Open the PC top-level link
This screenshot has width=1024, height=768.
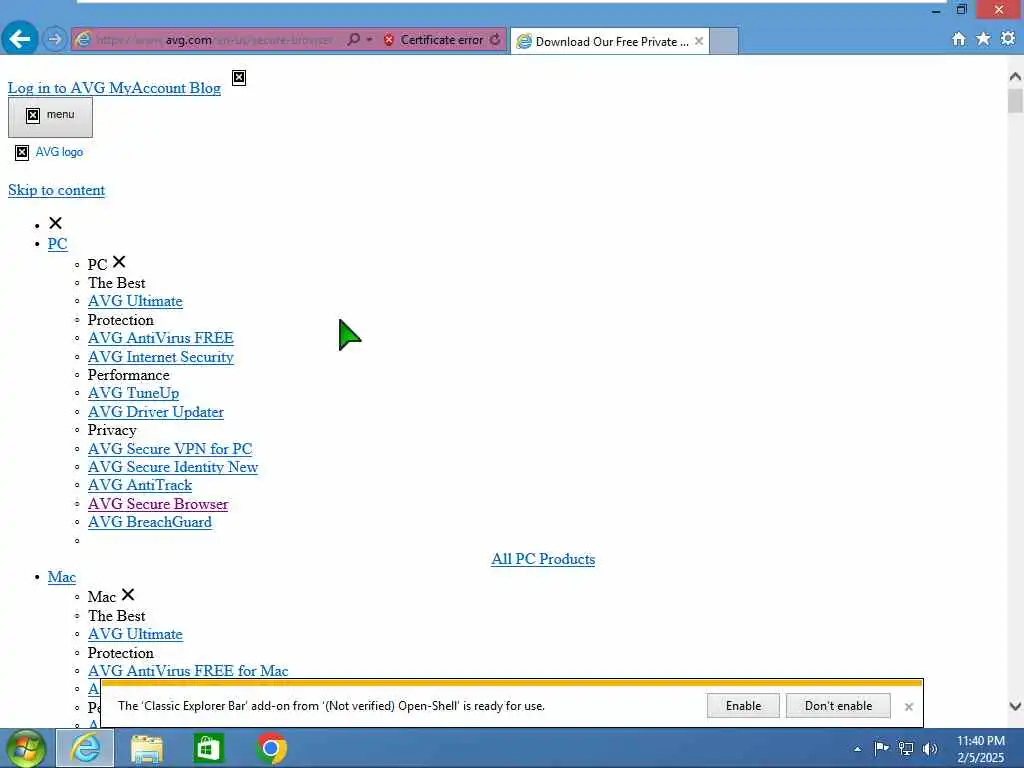[x=57, y=244]
